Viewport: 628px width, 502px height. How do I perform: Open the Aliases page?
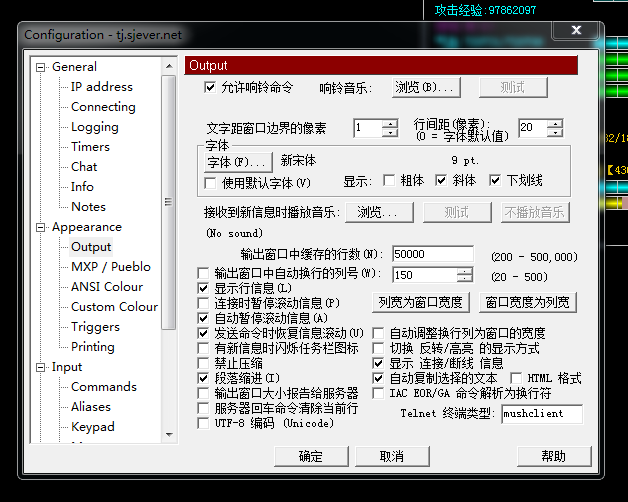[x=91, y=407]
